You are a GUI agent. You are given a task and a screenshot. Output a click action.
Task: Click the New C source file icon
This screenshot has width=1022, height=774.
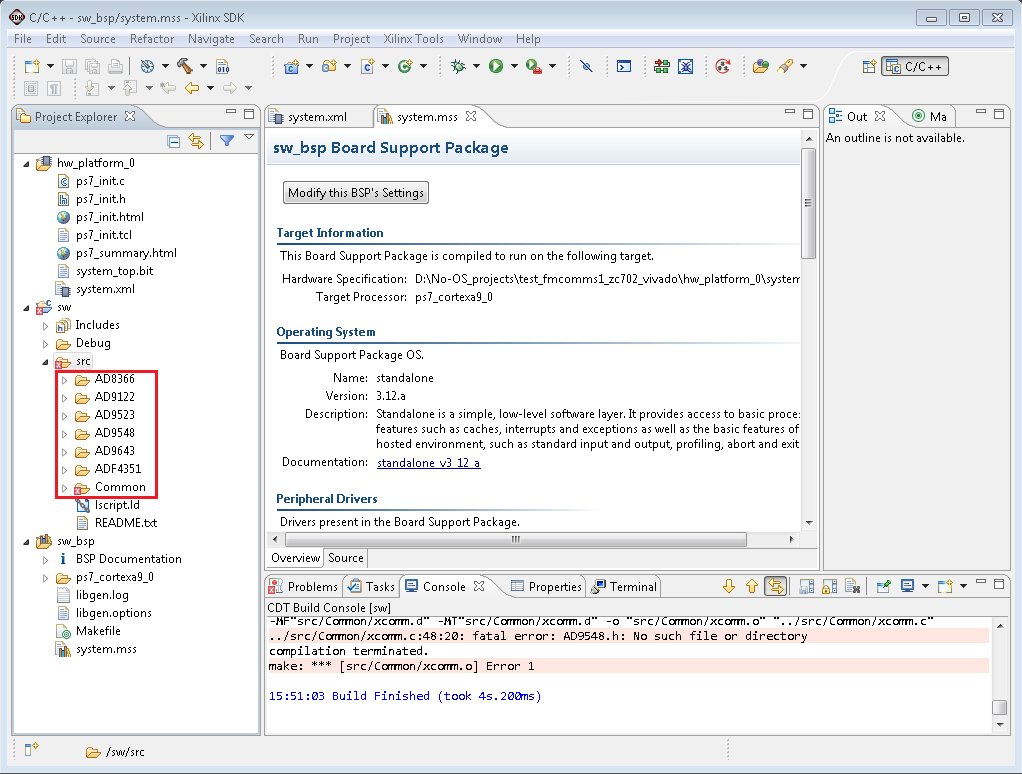pos(368,66)
